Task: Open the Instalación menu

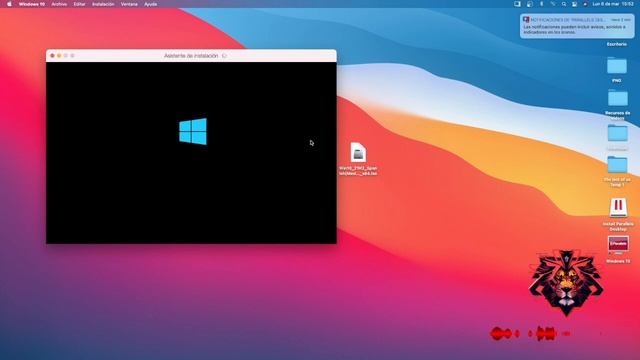Action: coord(103,4)
